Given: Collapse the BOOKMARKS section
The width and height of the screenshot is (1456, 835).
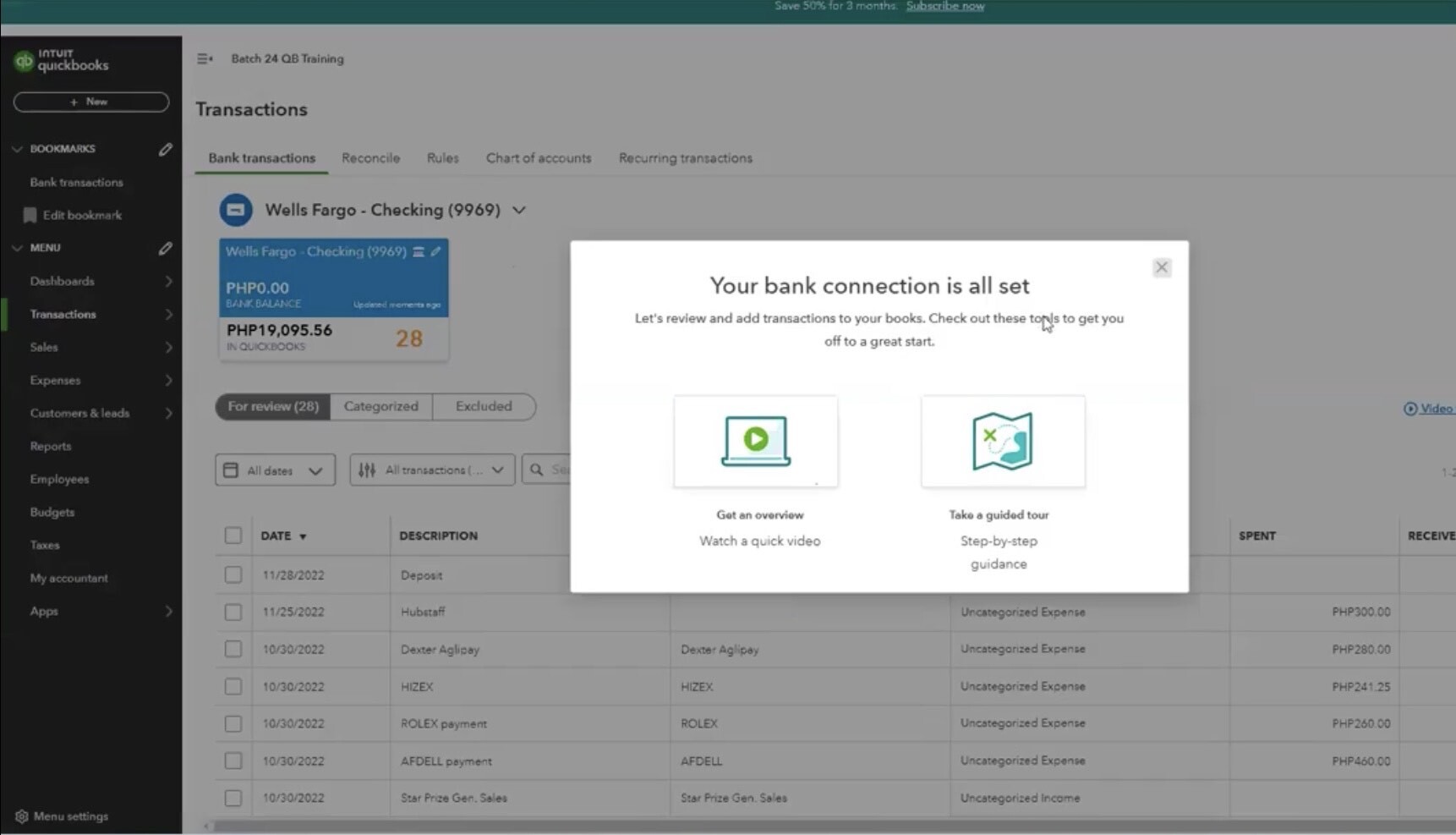Looking at the screenshot, I should tap(17, 149).
